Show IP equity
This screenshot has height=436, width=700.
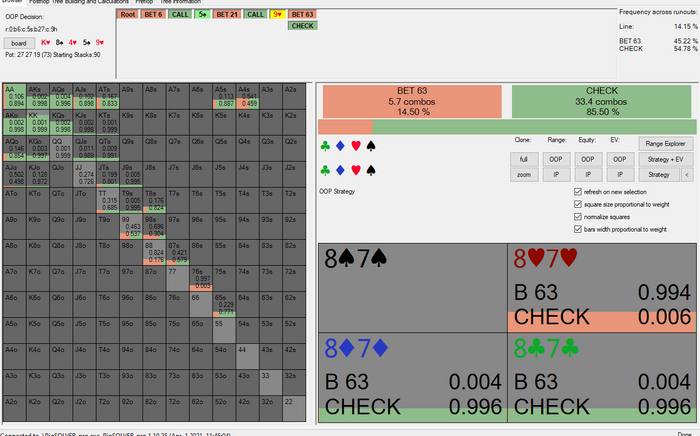588,174
